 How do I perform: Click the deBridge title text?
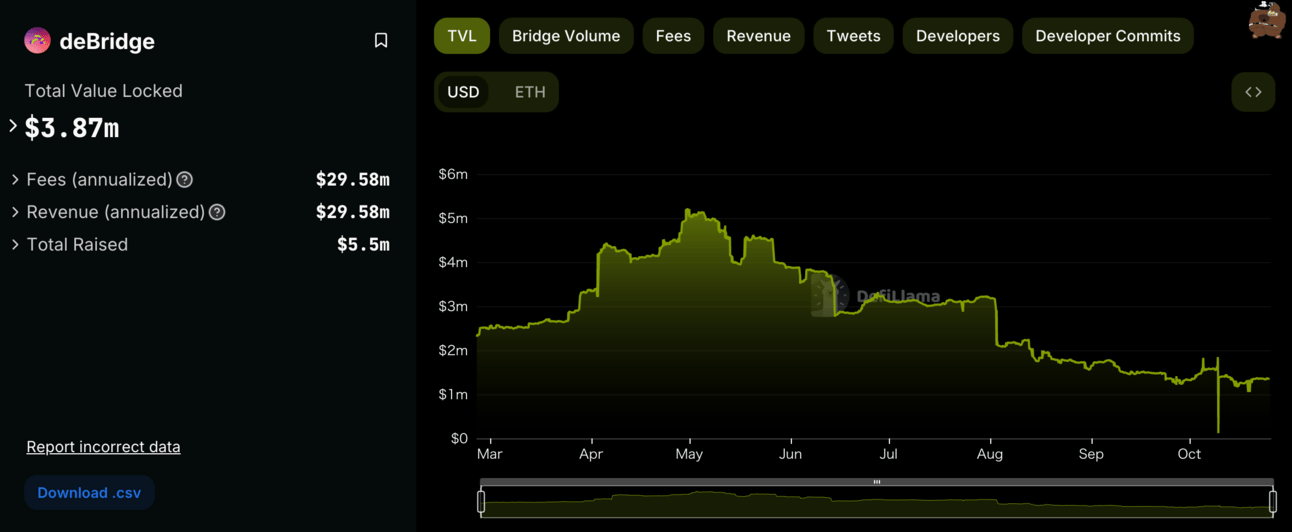point(107,41)
